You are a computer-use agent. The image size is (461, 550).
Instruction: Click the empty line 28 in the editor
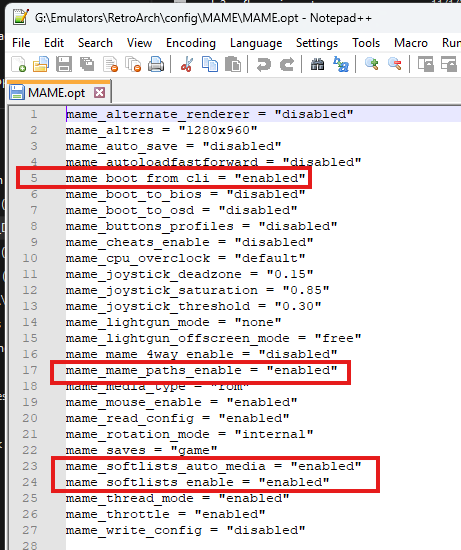click(263, 545)
